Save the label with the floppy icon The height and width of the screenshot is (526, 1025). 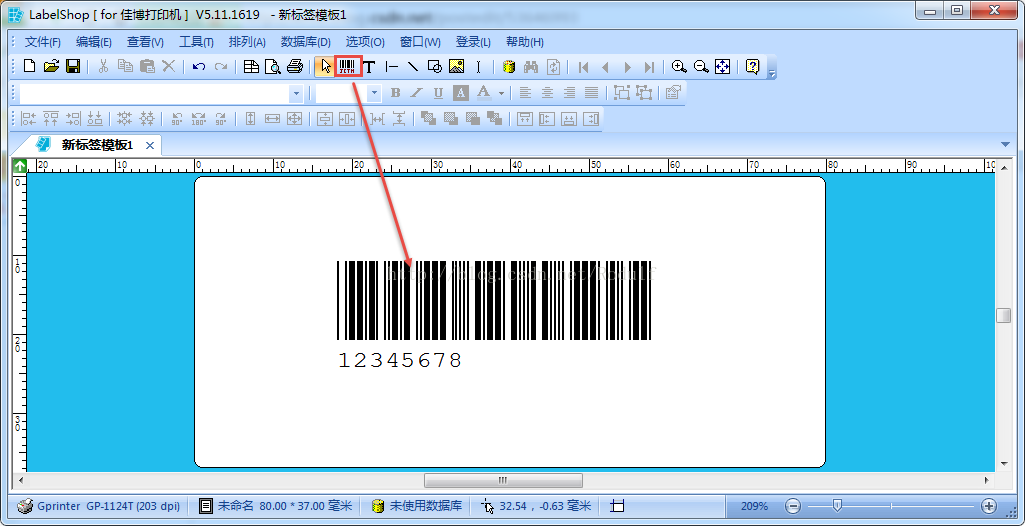click(73, 66)
